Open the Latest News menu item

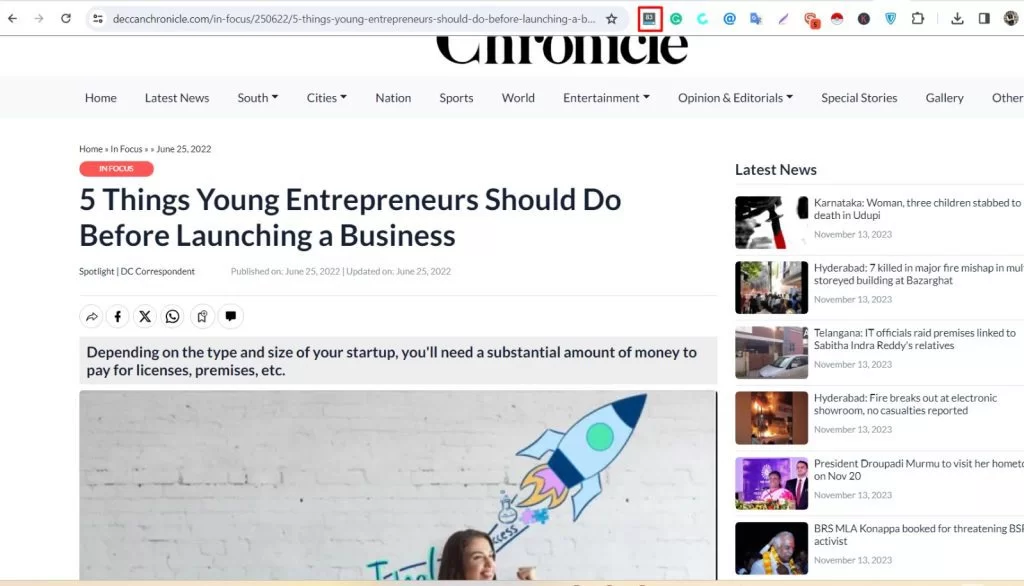click(x=177, y=98)
